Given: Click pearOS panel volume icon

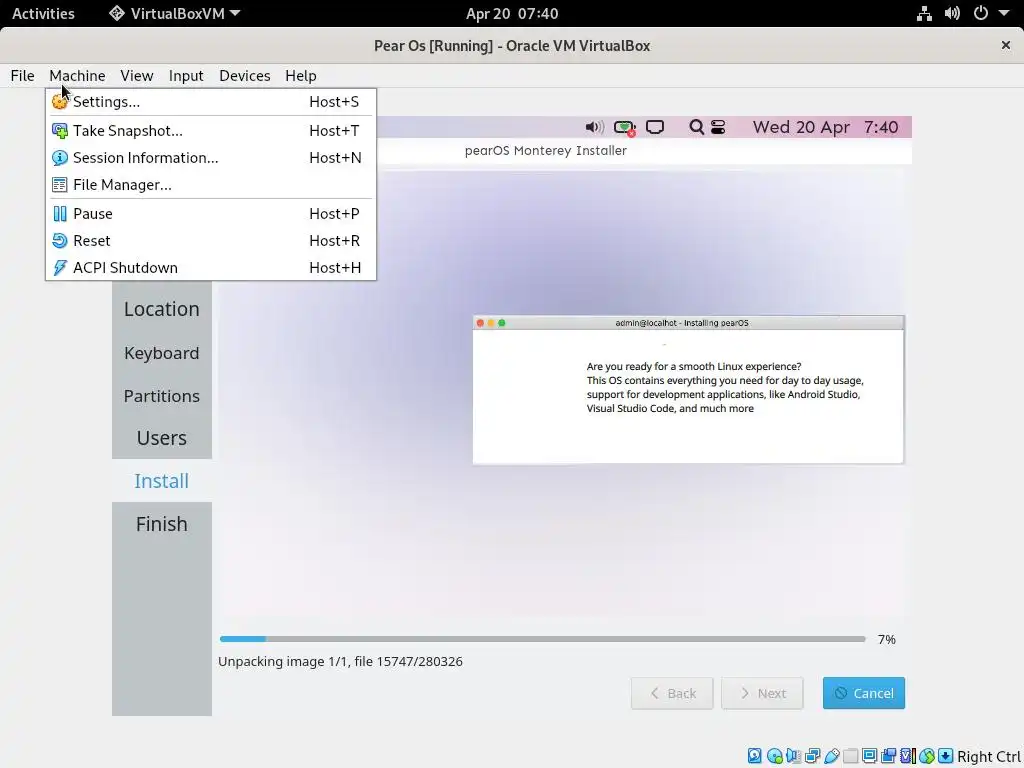Looking at the screenshot, I should pos(594,127).
